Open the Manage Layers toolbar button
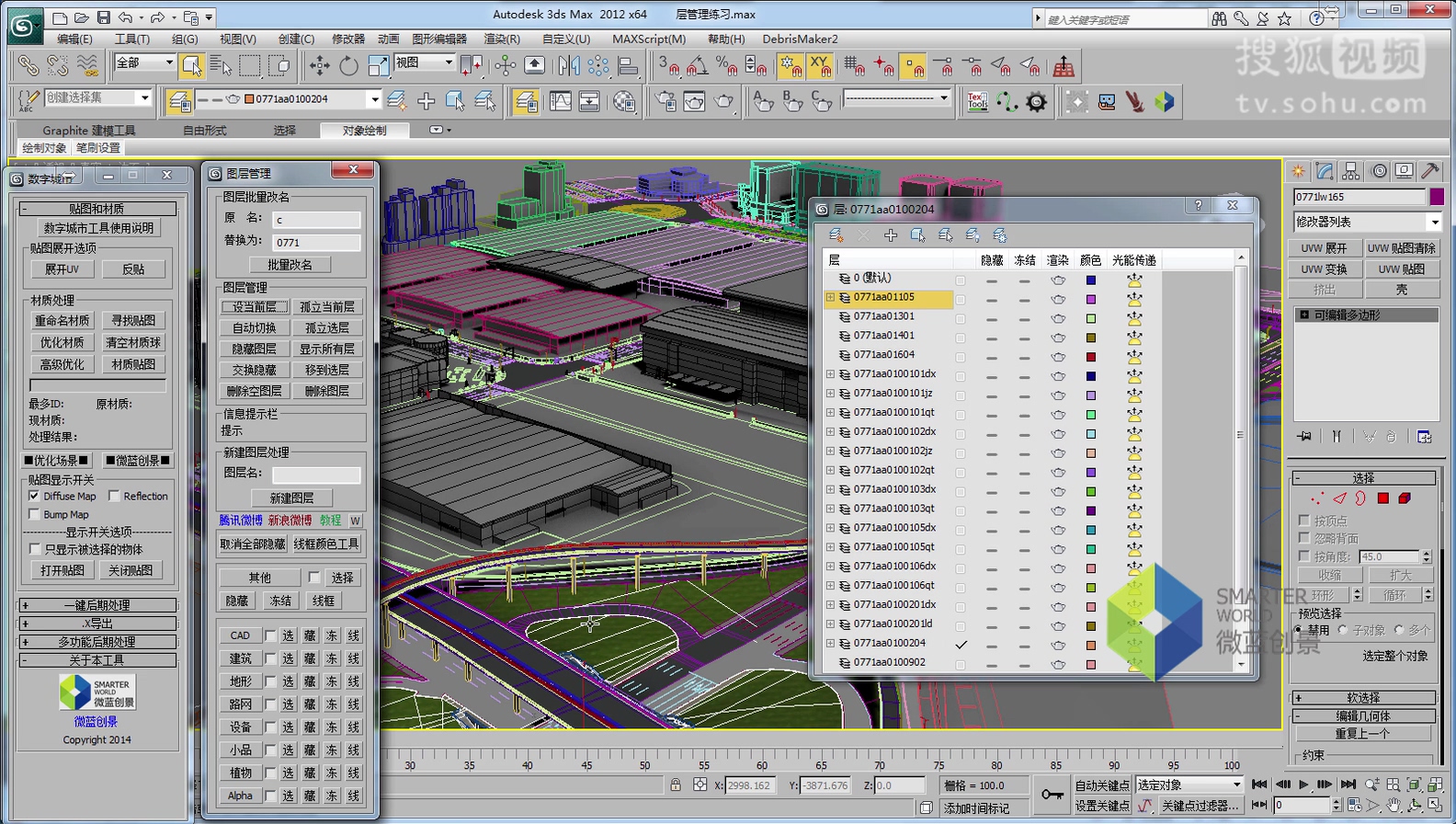Viewport: 1456px width, 824px height. [x=526, y=101]
